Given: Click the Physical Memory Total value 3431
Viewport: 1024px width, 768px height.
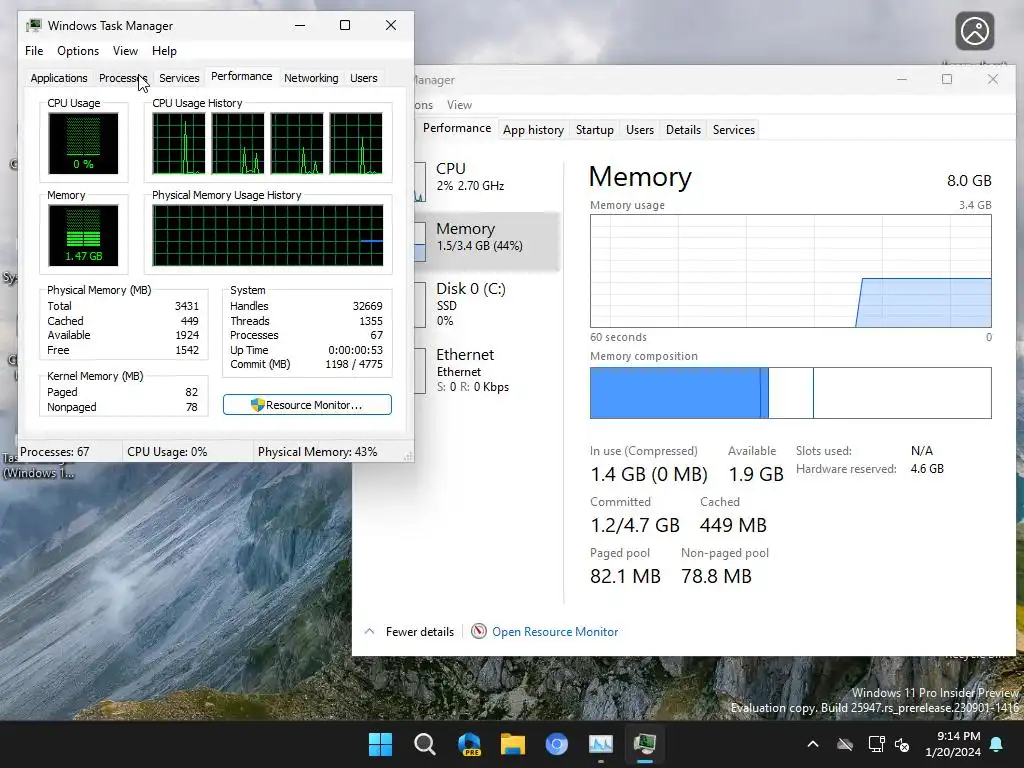Looking at the screenshot, I should pyautogui.click(x=187, y=306).
